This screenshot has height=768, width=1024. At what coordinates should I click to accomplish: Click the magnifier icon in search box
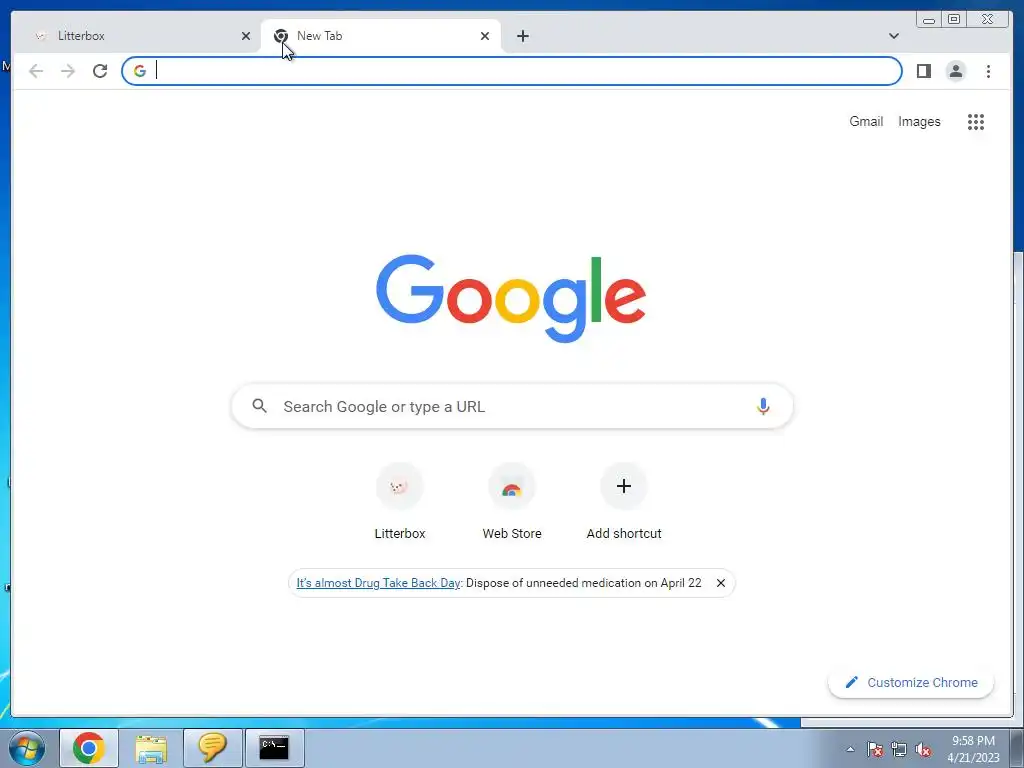pos(259,406)
